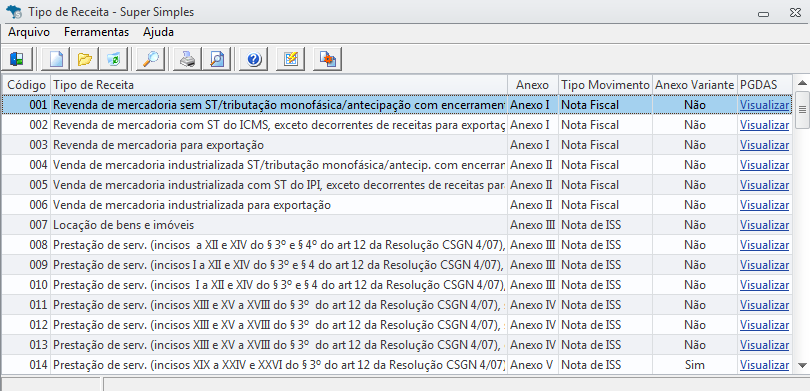Click the 'Sim' cell in row 014
Image resolution: width=810 pixels, height=391 pixels.
694,365
